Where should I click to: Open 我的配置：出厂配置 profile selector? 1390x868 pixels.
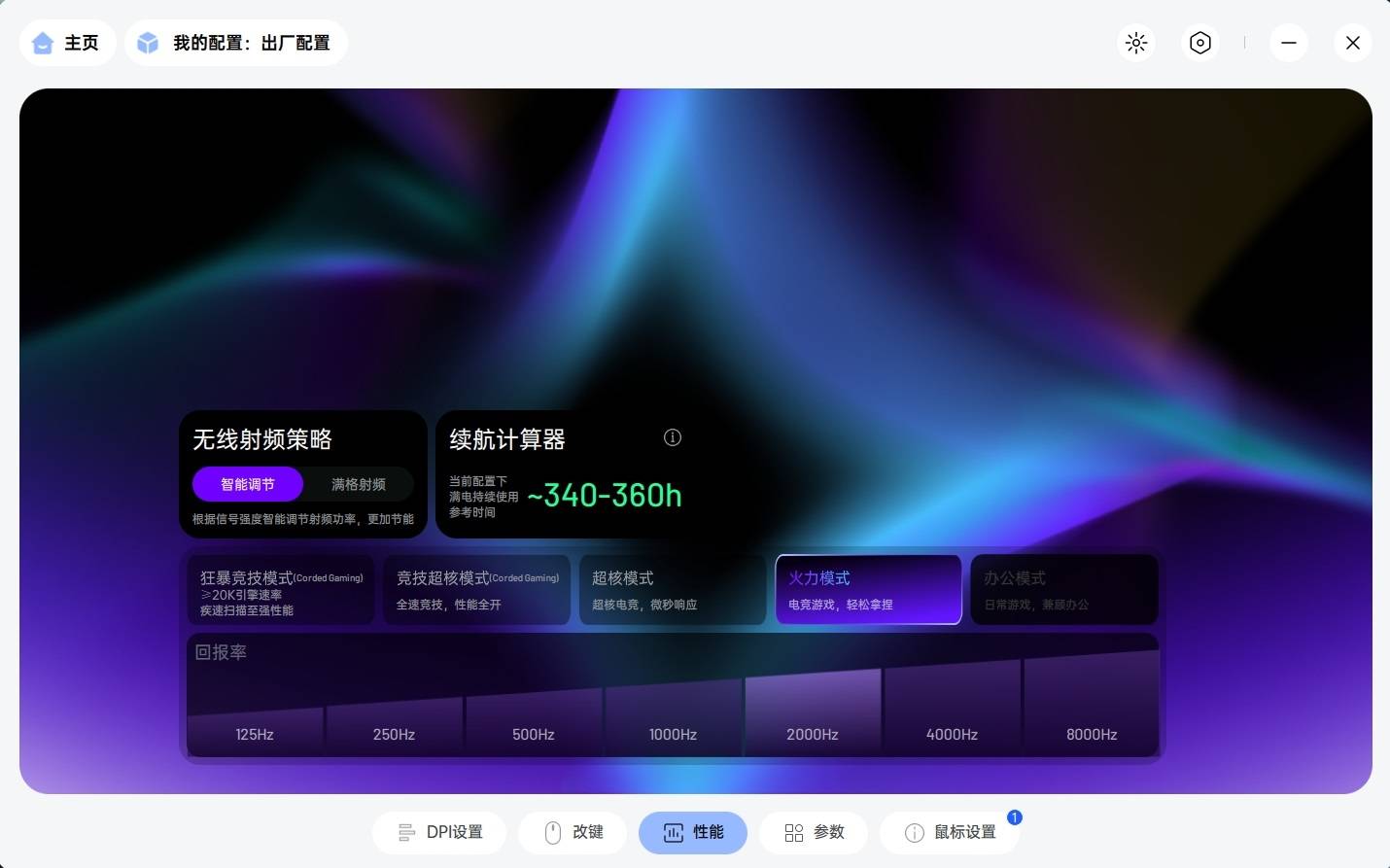click(x=236, y=43)
